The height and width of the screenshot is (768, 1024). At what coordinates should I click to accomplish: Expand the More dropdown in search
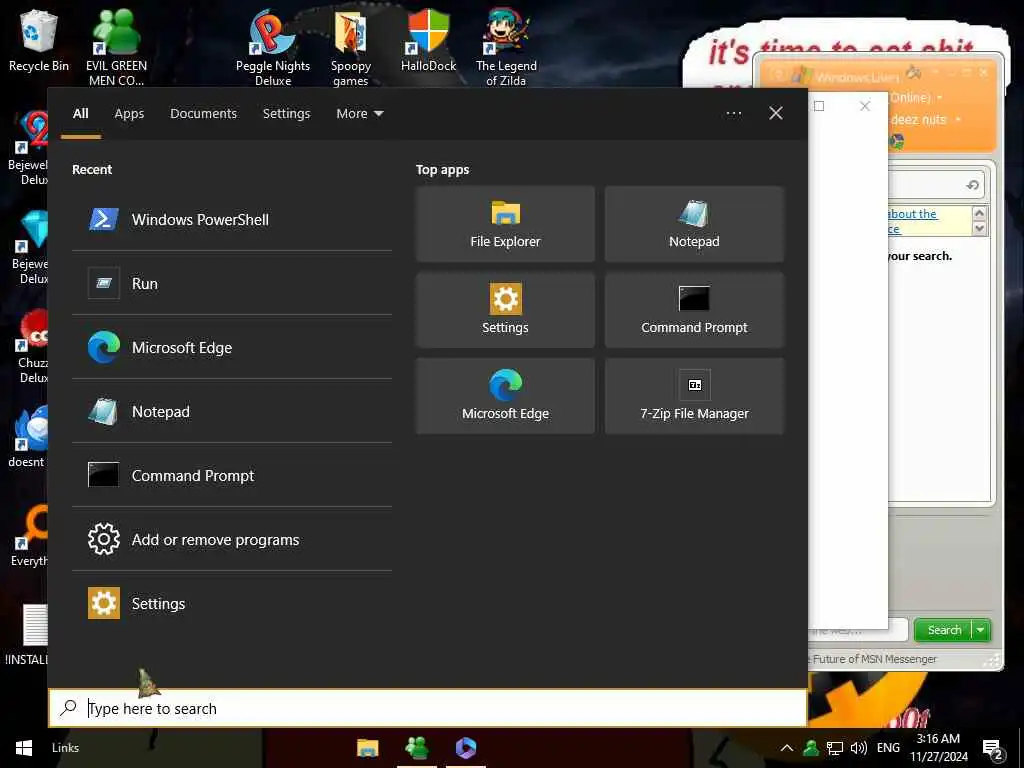click(360, 114)
